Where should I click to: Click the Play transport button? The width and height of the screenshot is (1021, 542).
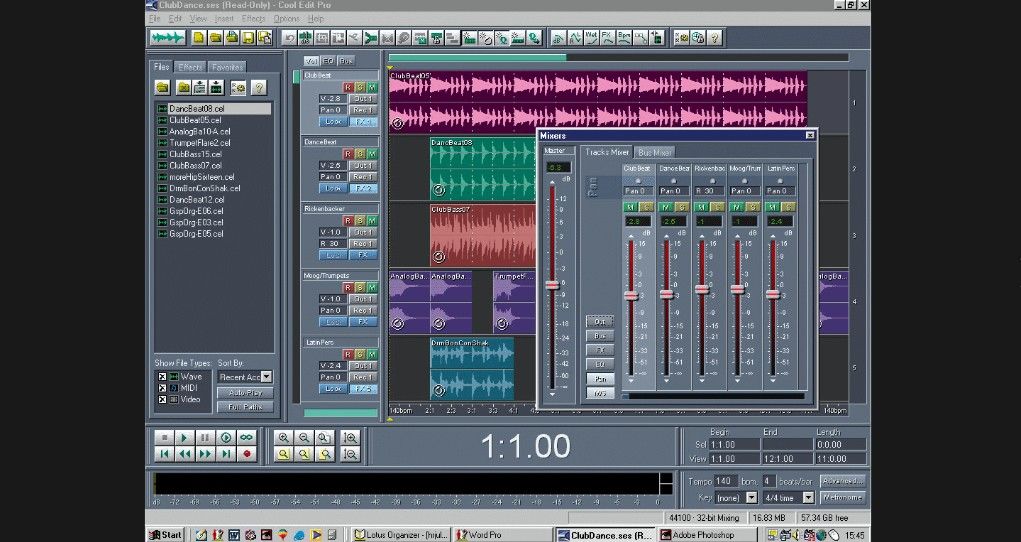pyautogui.click(x=184, y=438)
